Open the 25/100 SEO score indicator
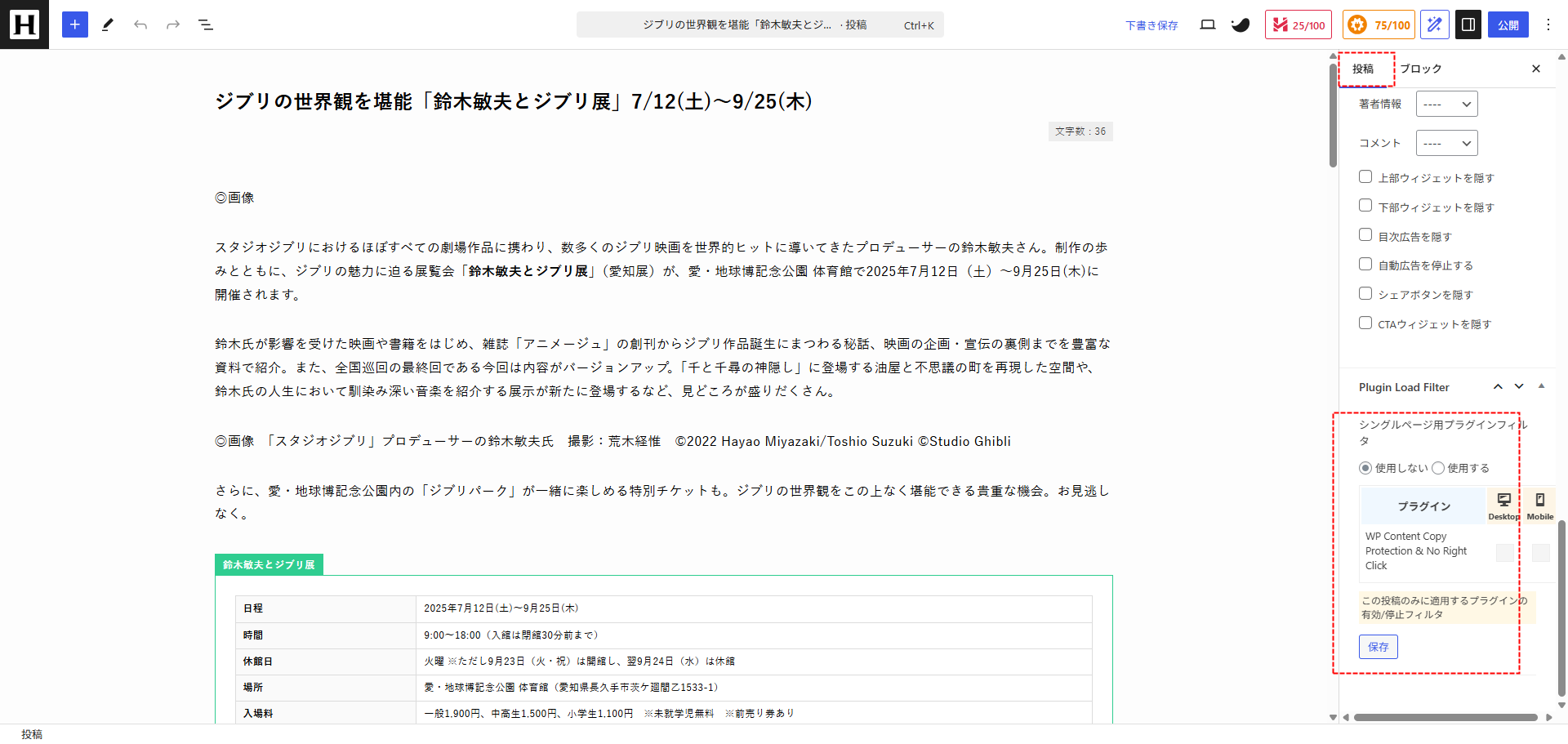The height and width of the screenshot is (744, 1568). [x=1298, y=25]
